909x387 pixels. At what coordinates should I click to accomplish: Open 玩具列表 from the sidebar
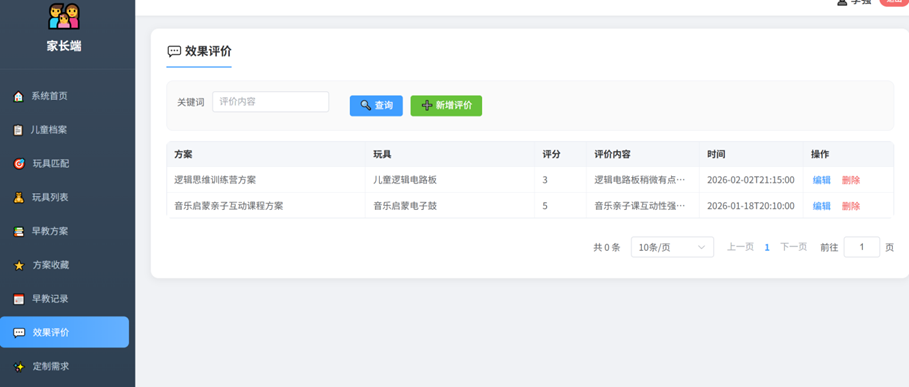click(64, 198)
